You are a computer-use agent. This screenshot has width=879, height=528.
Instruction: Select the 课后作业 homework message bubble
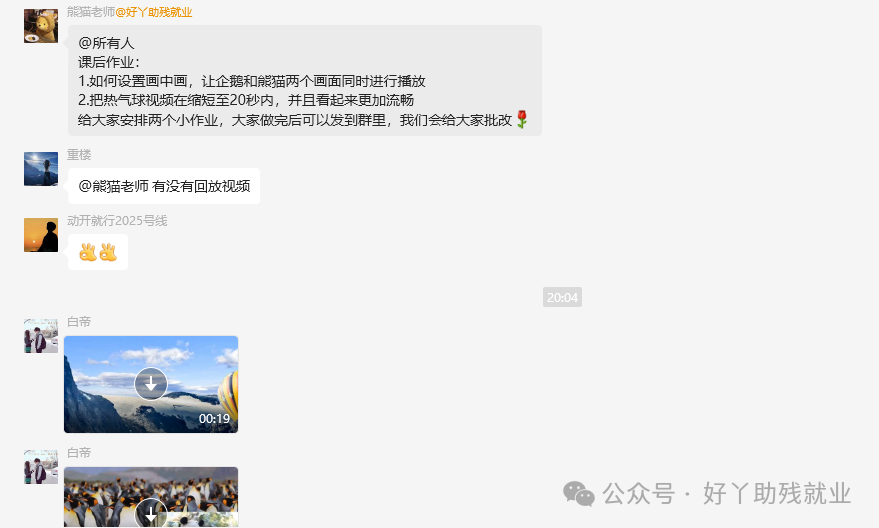(x=305, y=81)
